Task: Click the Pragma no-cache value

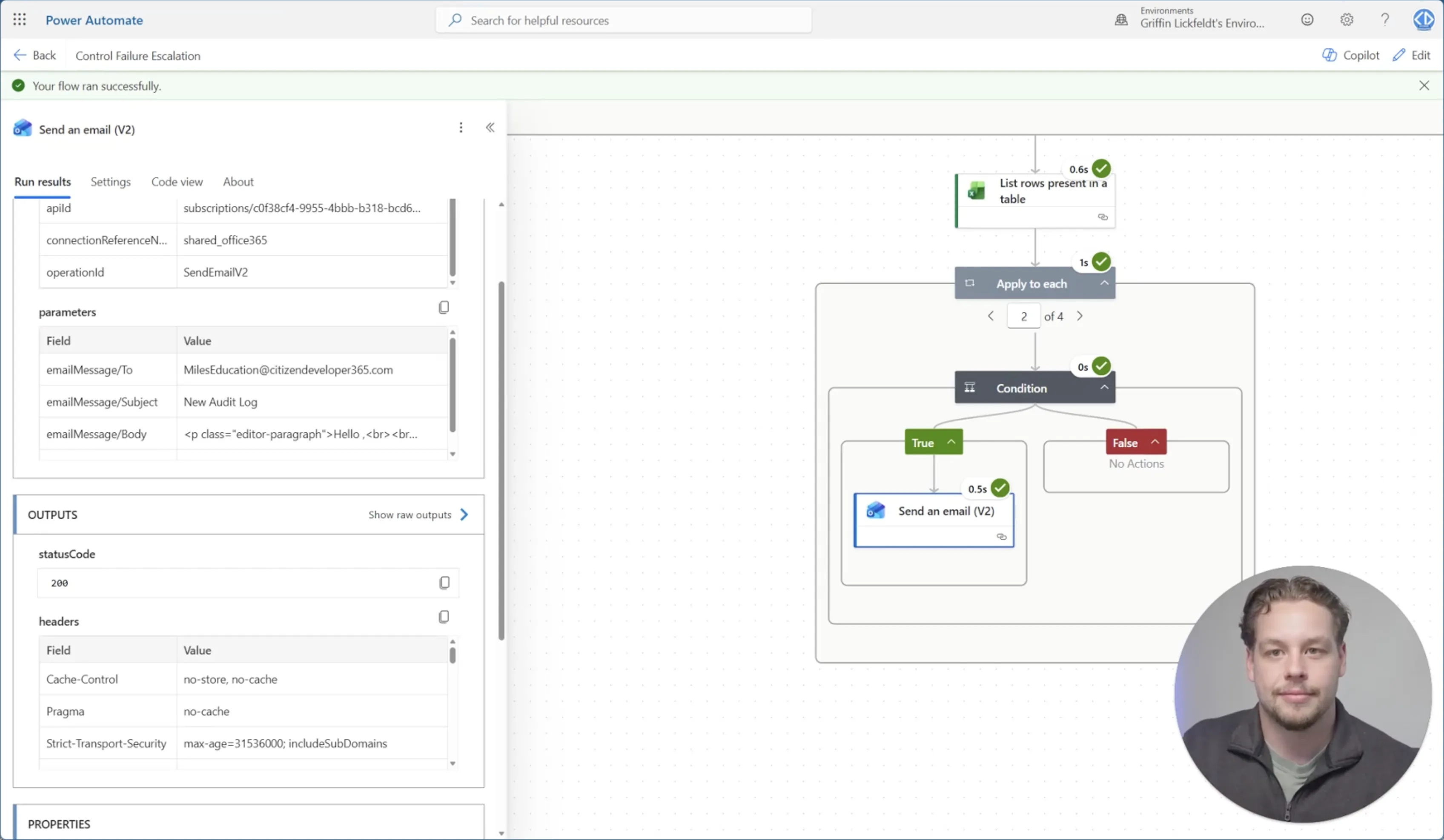Action: coord(206,711)
